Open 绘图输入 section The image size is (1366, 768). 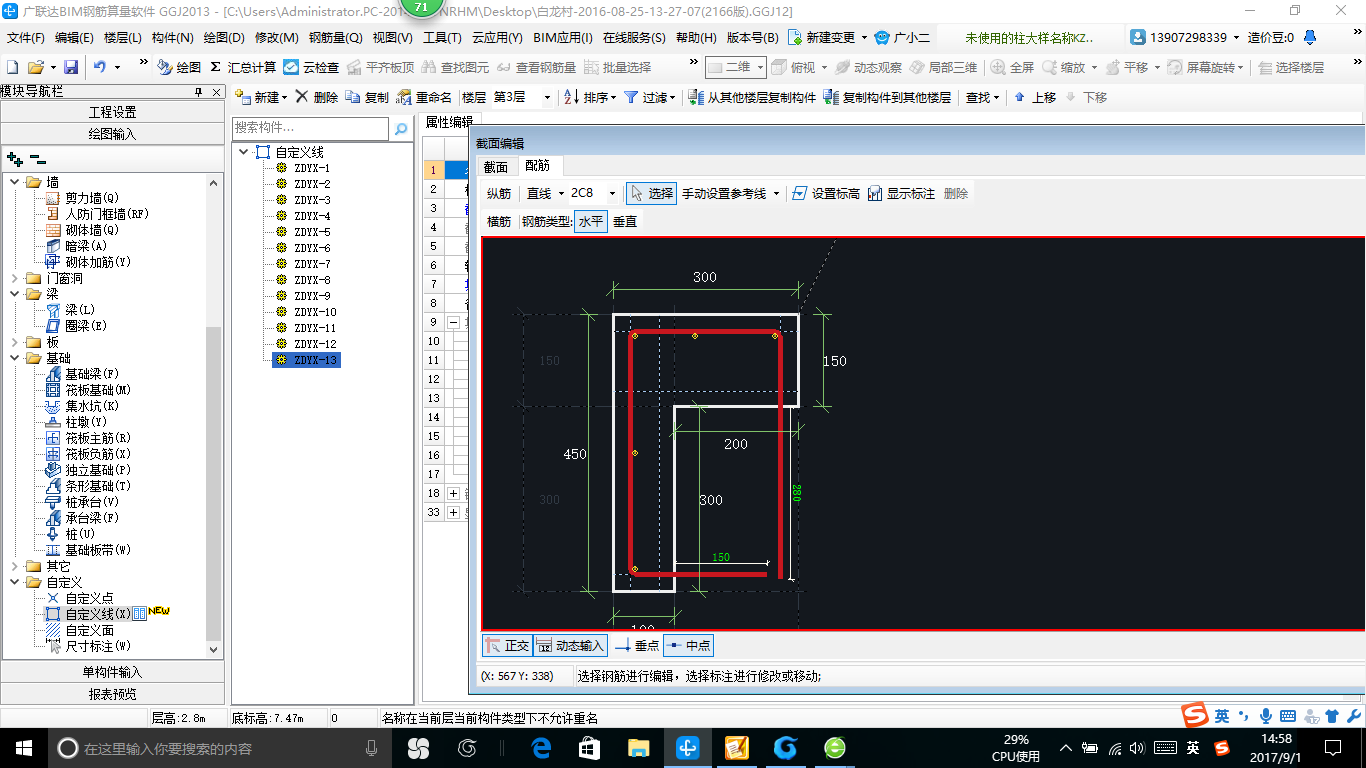[113, 133]
